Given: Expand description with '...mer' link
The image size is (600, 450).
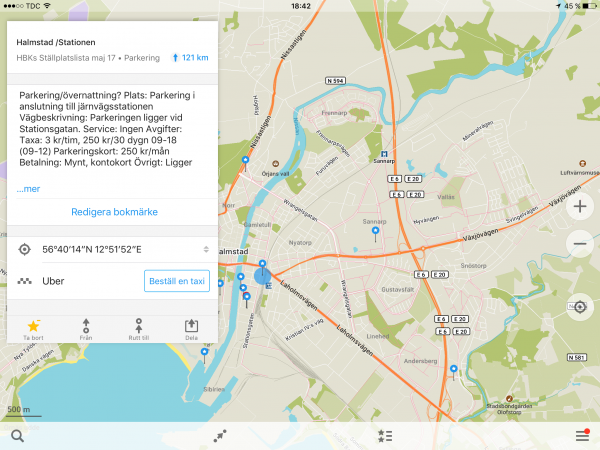Looking at the screenshot, I should (x=28, y=188).
